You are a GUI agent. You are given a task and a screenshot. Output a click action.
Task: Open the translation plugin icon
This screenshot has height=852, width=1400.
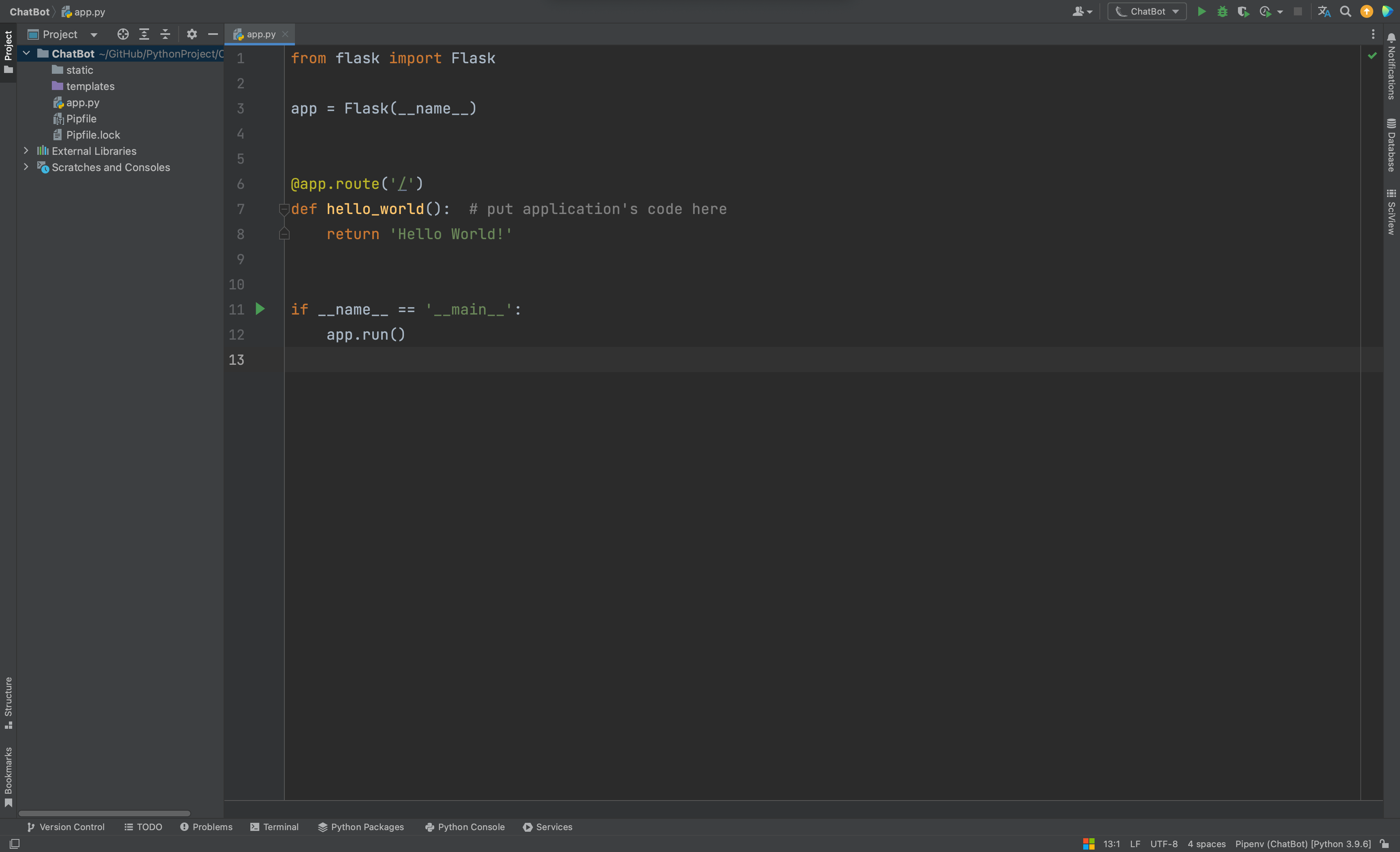point(1324,11)
